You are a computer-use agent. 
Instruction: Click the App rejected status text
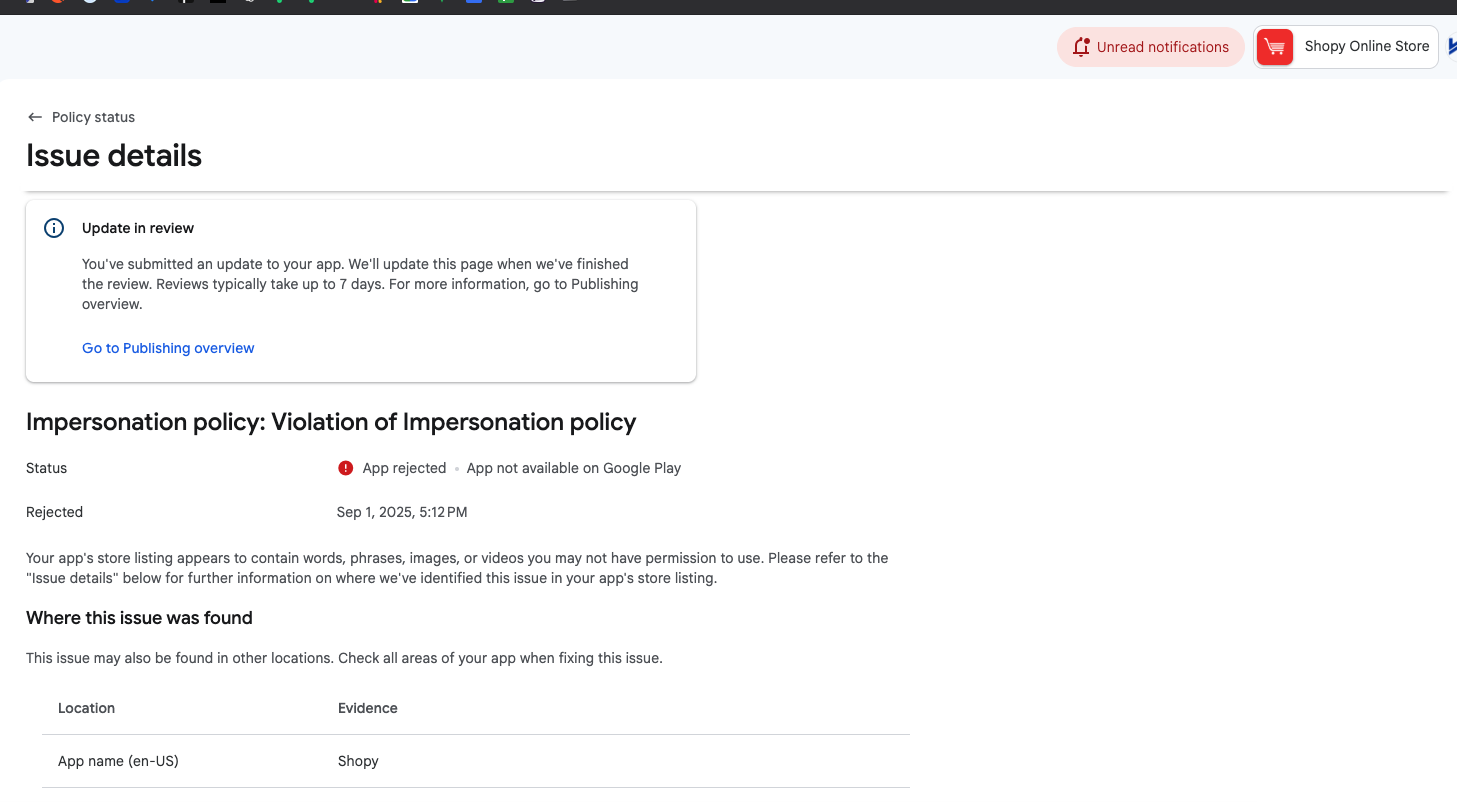[404, 468]
